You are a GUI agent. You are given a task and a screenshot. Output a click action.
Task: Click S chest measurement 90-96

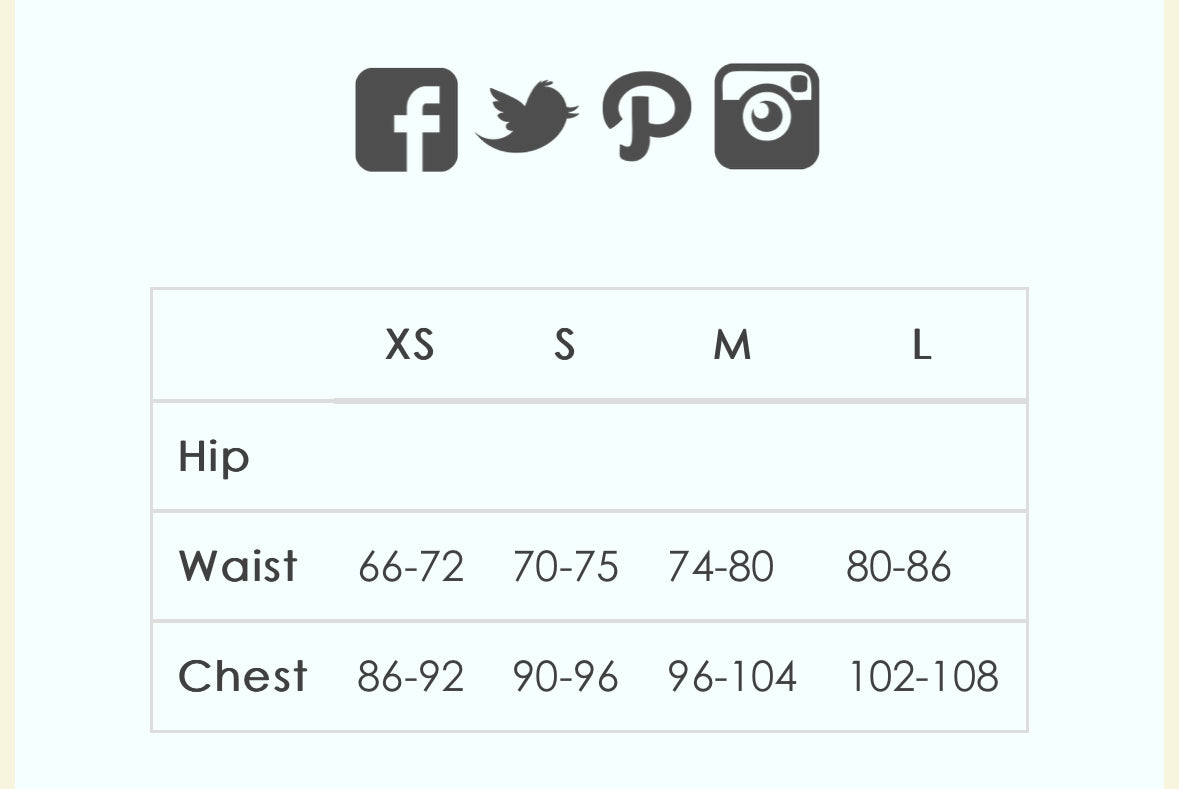(566, 678)
